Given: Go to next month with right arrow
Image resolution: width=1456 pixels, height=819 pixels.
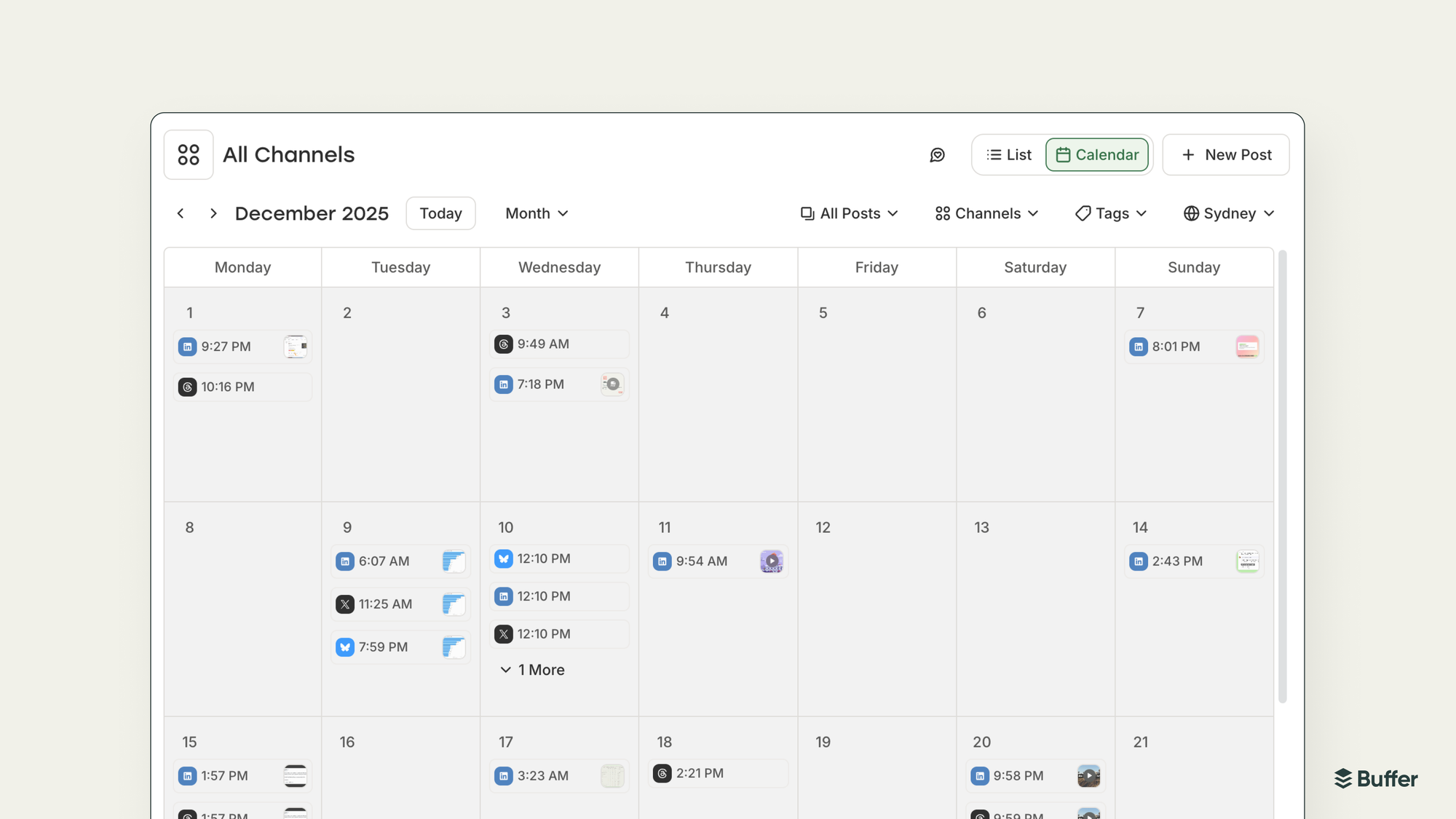Looking at the screenshot, I should pyautogui.click(x=213, y=213).
